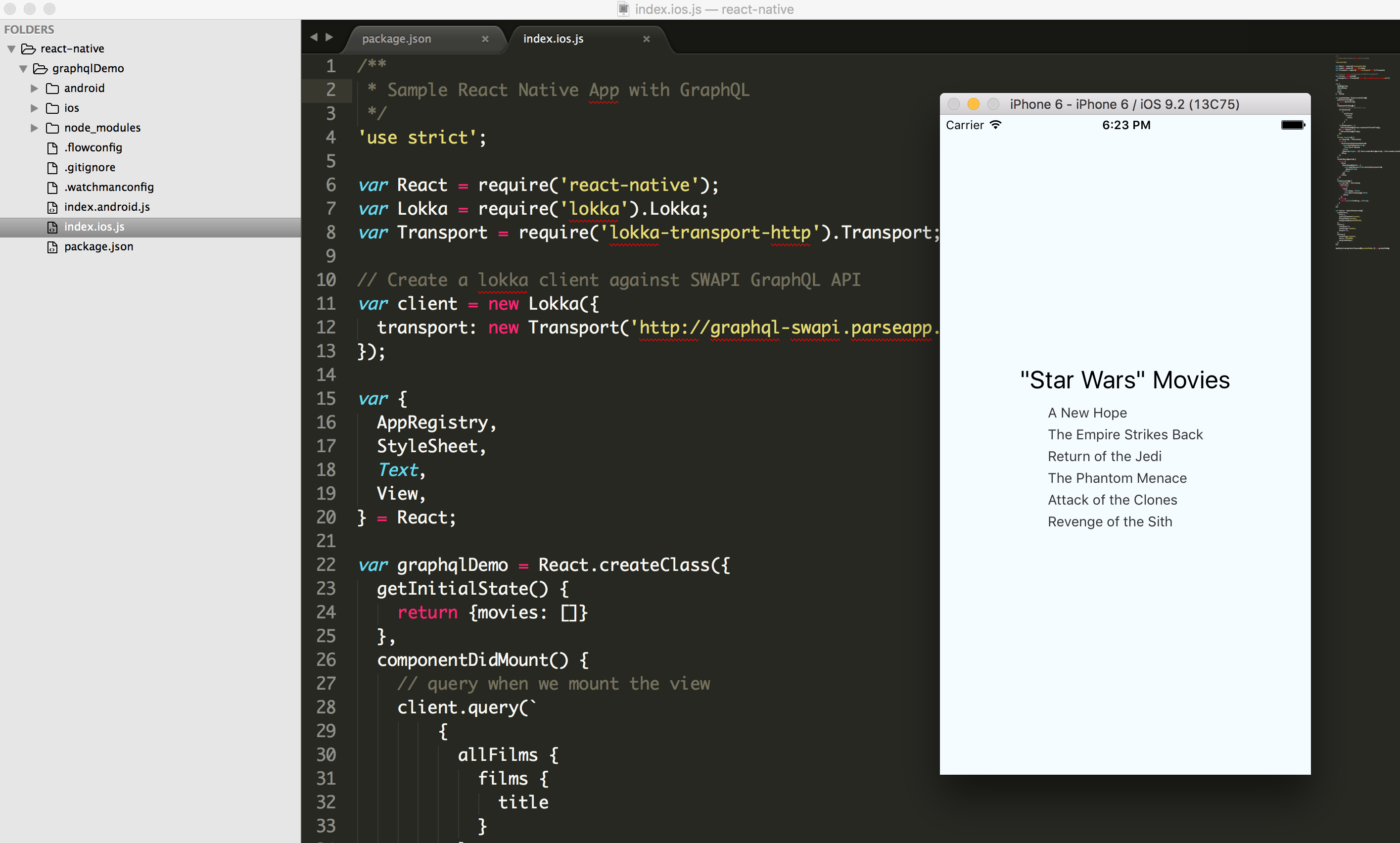
Task: Click the node_modules folder icon
Action: [x=52, y=128]
